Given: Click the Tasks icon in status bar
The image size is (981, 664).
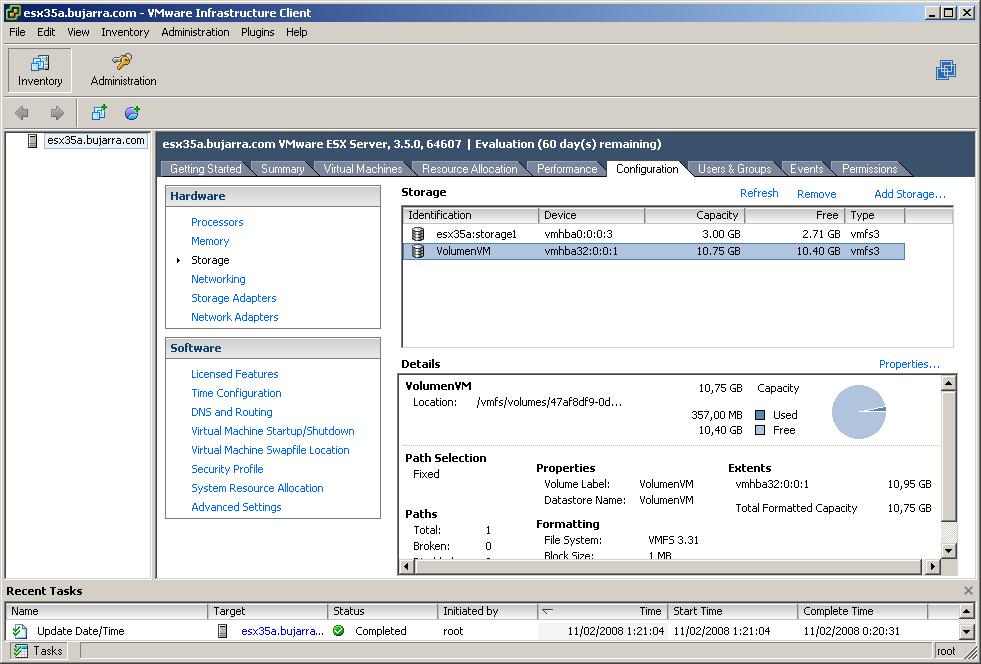Looking at the screenshot, I should (21, 651).
